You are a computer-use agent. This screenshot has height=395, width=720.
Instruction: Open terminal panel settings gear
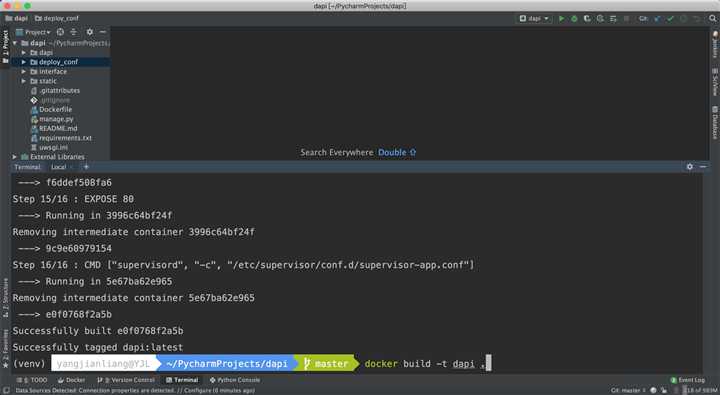tap(690, 167)
